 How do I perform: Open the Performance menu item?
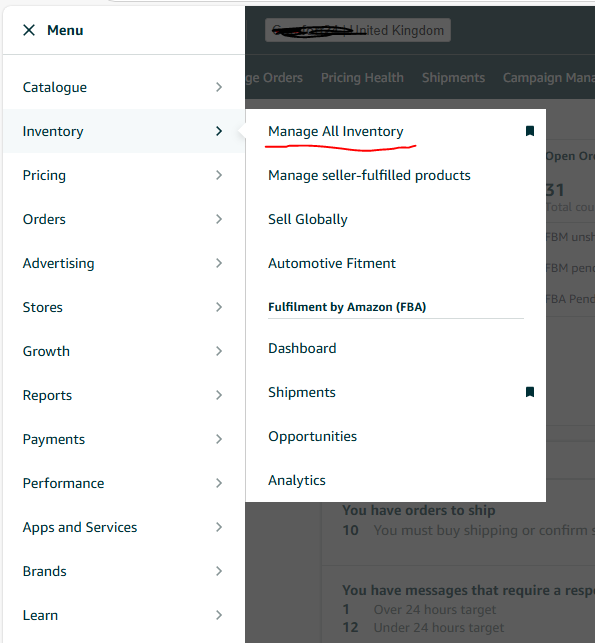click(124, 483)
